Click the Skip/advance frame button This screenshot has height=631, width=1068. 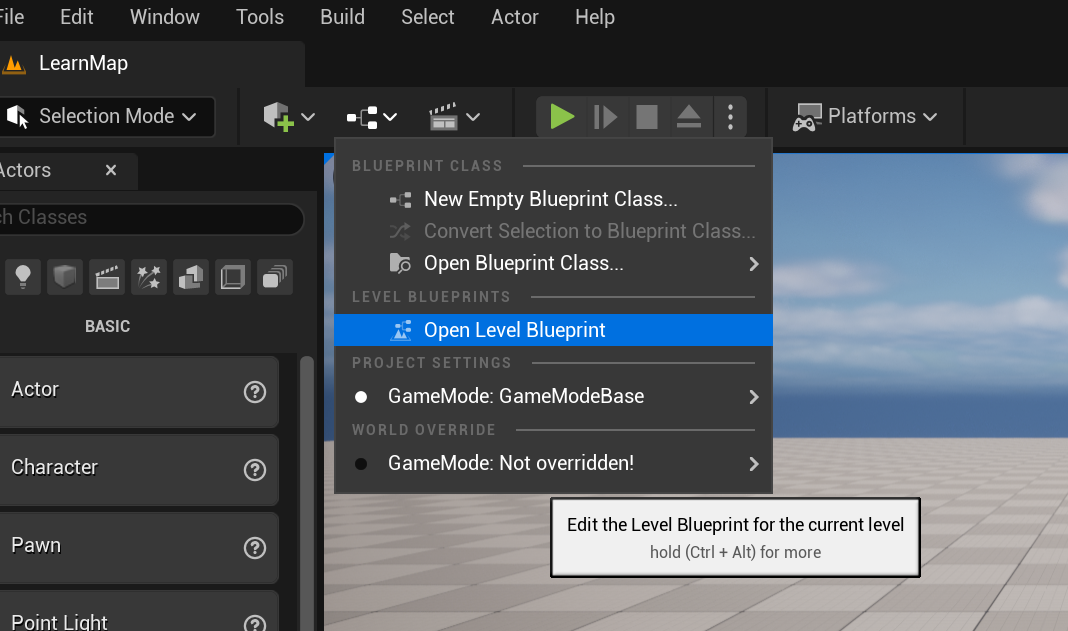tap(605, 117)
